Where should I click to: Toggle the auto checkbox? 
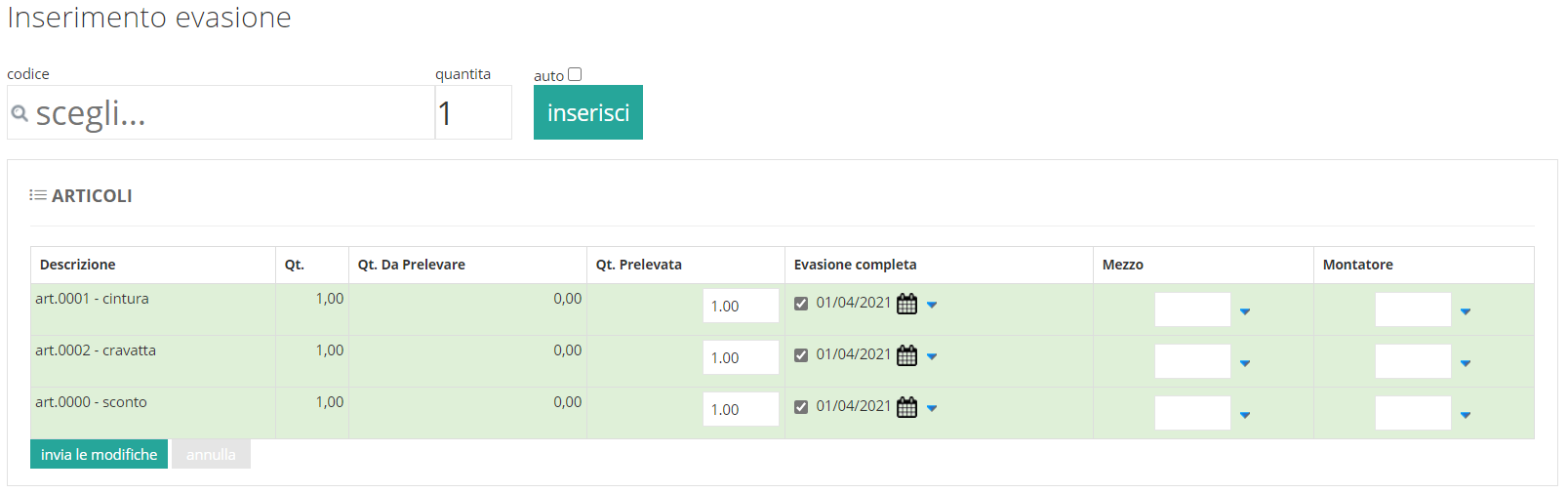pos(575,74)
